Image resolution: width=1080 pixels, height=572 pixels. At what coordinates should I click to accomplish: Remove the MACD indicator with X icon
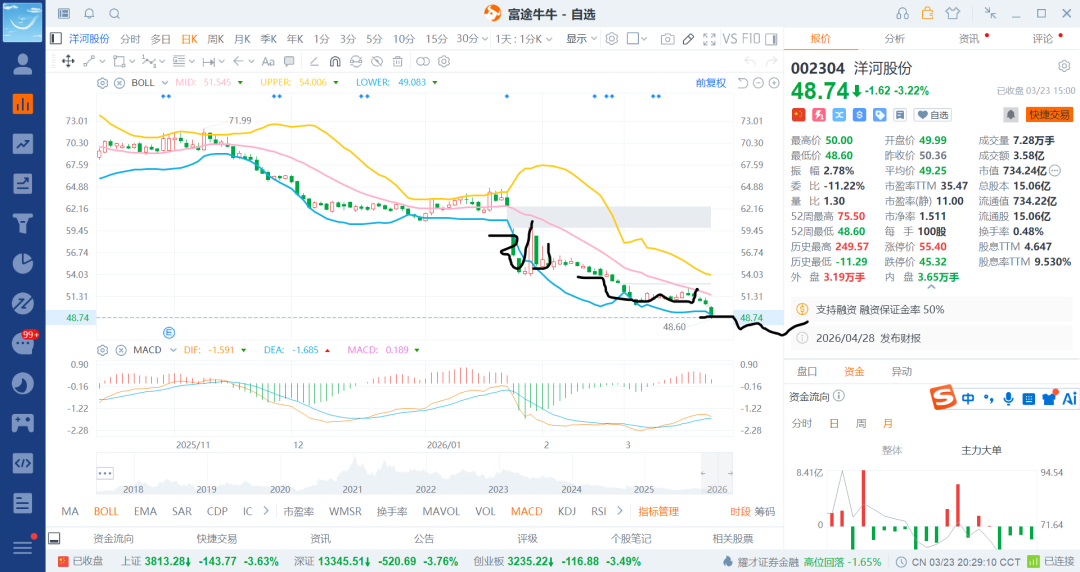[119, 350]
